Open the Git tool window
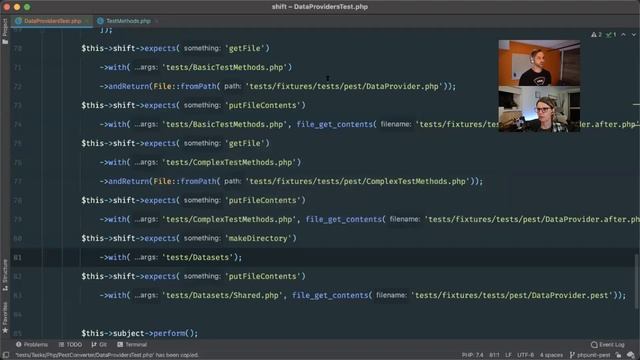This screenshot has height=360, width=640. click(x=99, y=344)
